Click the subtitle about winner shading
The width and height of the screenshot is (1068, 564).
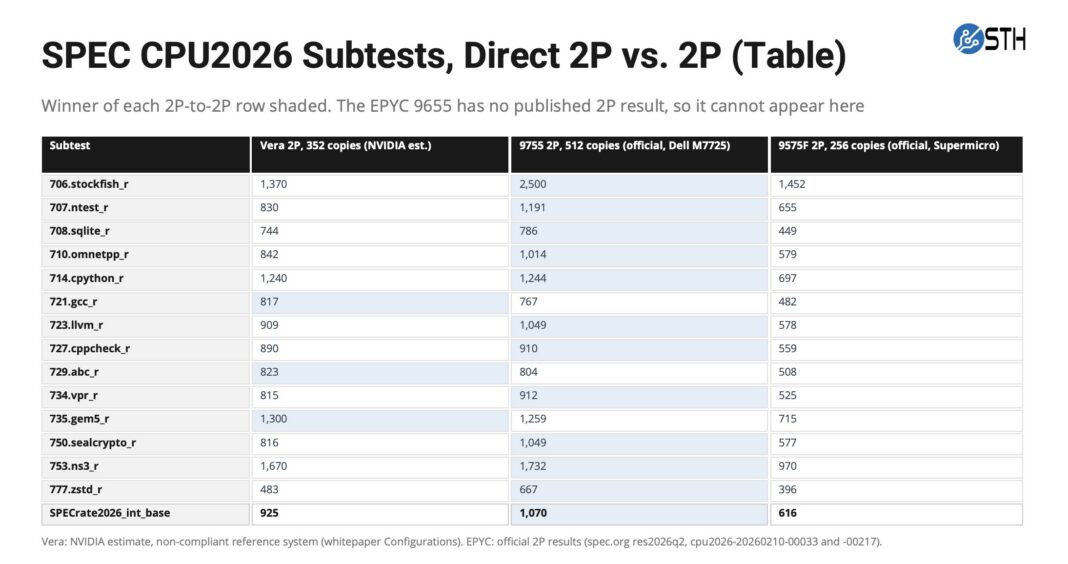tap(452, 106)
